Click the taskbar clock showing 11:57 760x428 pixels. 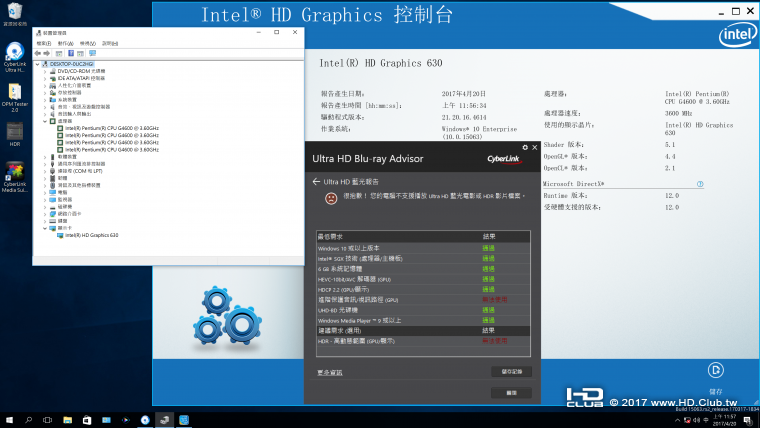725,420
